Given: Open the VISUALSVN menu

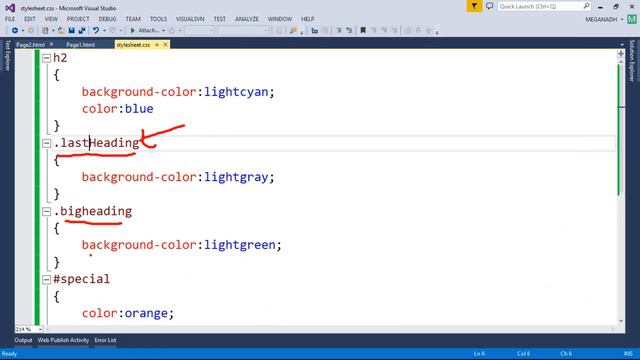Looking at the screenshot, I should [x=190, y=19].
